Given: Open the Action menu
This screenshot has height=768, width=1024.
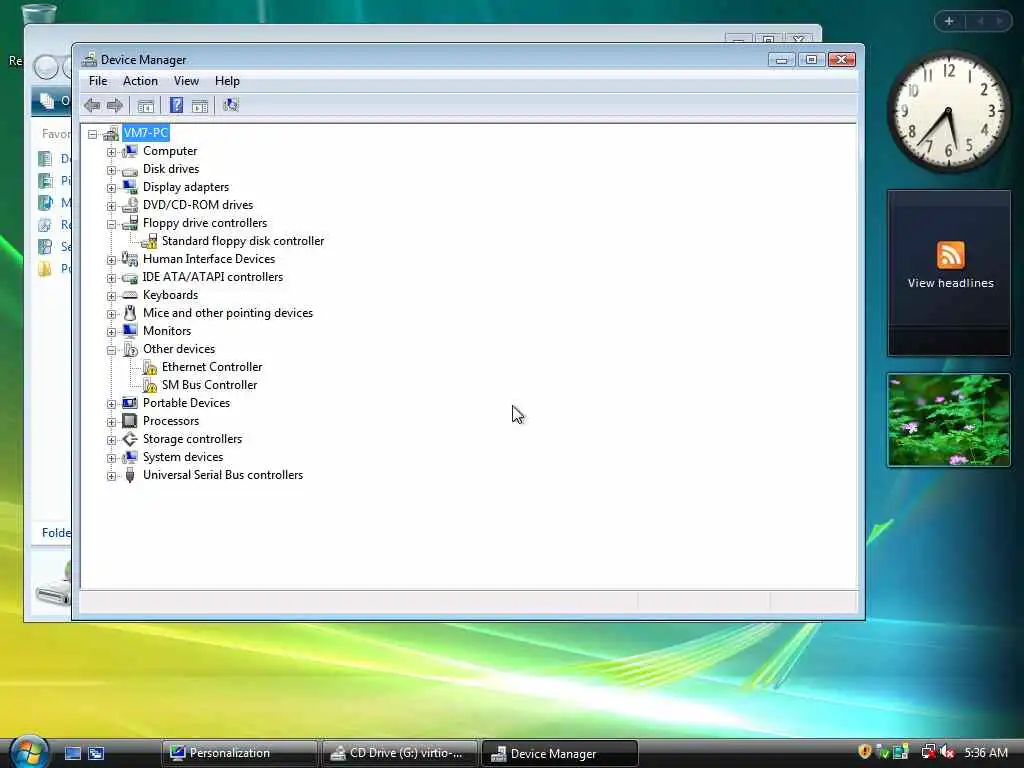Looking at the screenshot, I should point(140,81).
